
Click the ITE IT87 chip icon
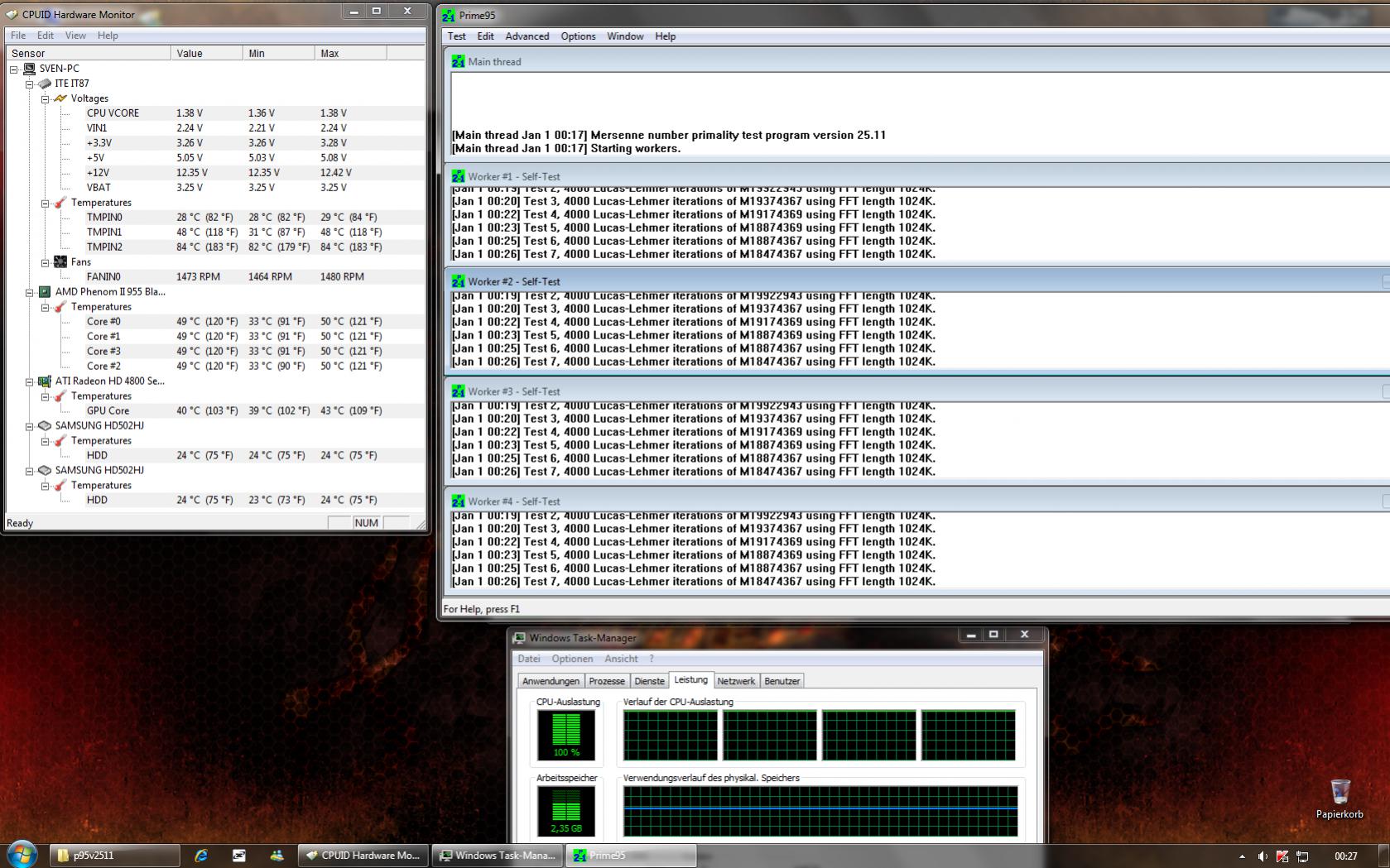(x=45, y=84)
